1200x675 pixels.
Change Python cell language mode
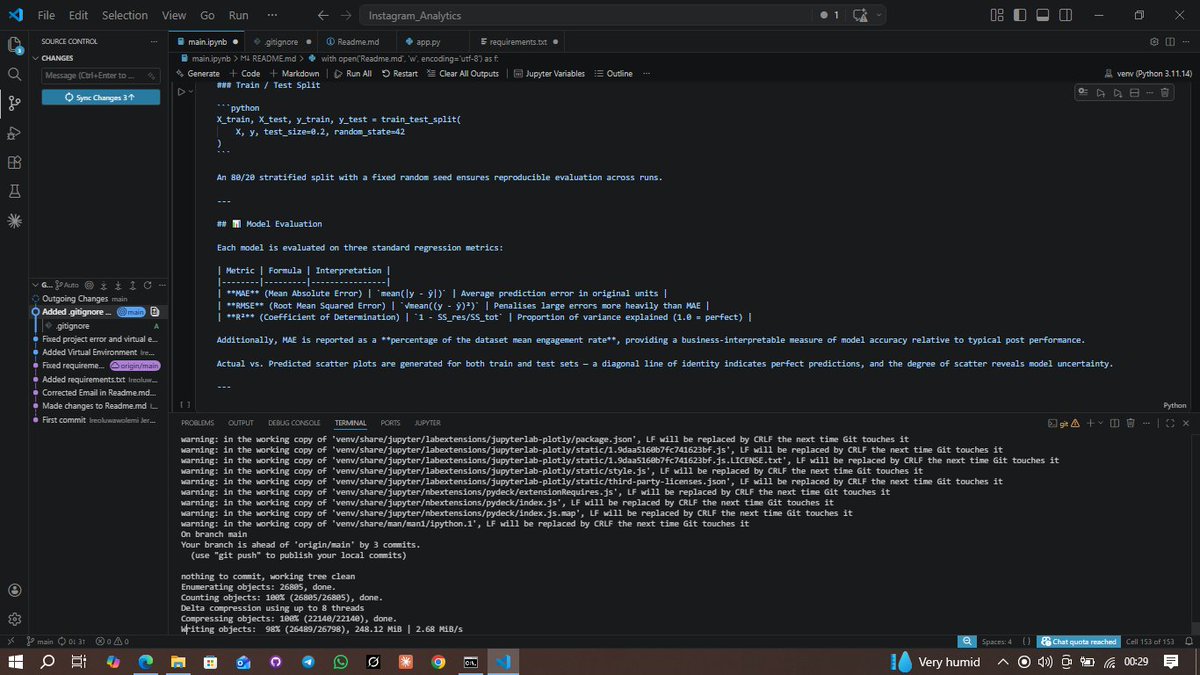1175,405
